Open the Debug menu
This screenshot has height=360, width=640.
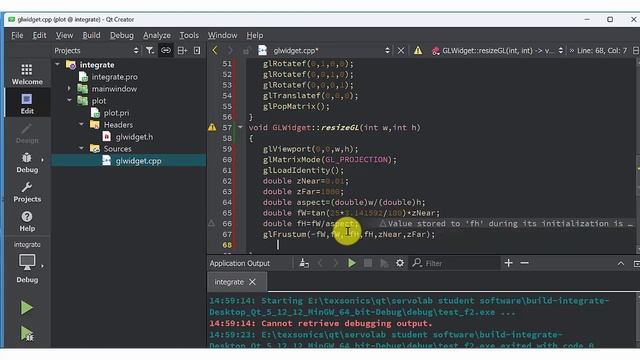[122, 35]
